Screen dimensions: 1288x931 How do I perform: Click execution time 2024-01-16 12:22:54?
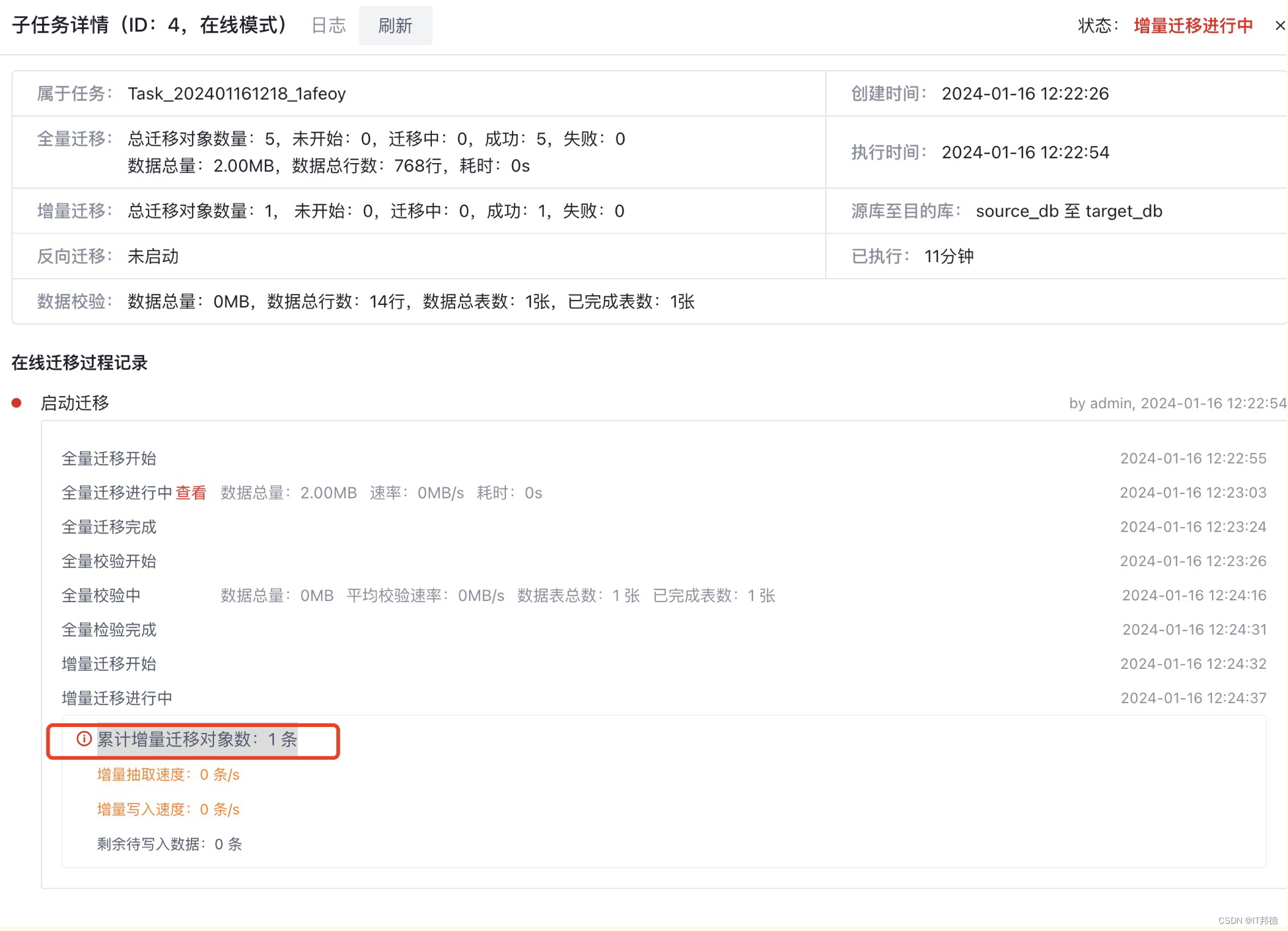click(1025, 153)
